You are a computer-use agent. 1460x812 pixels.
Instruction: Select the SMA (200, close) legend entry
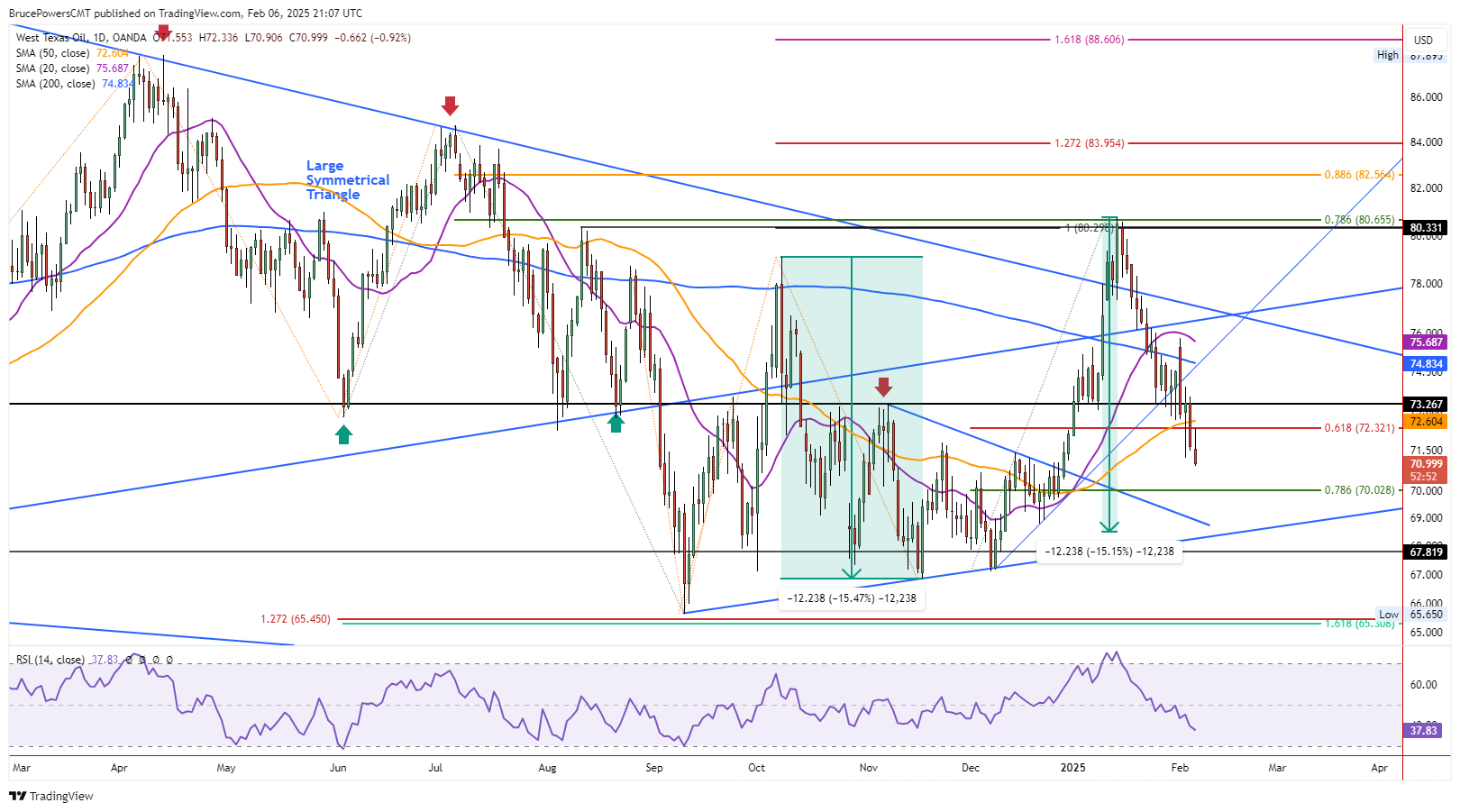[75, 84]
